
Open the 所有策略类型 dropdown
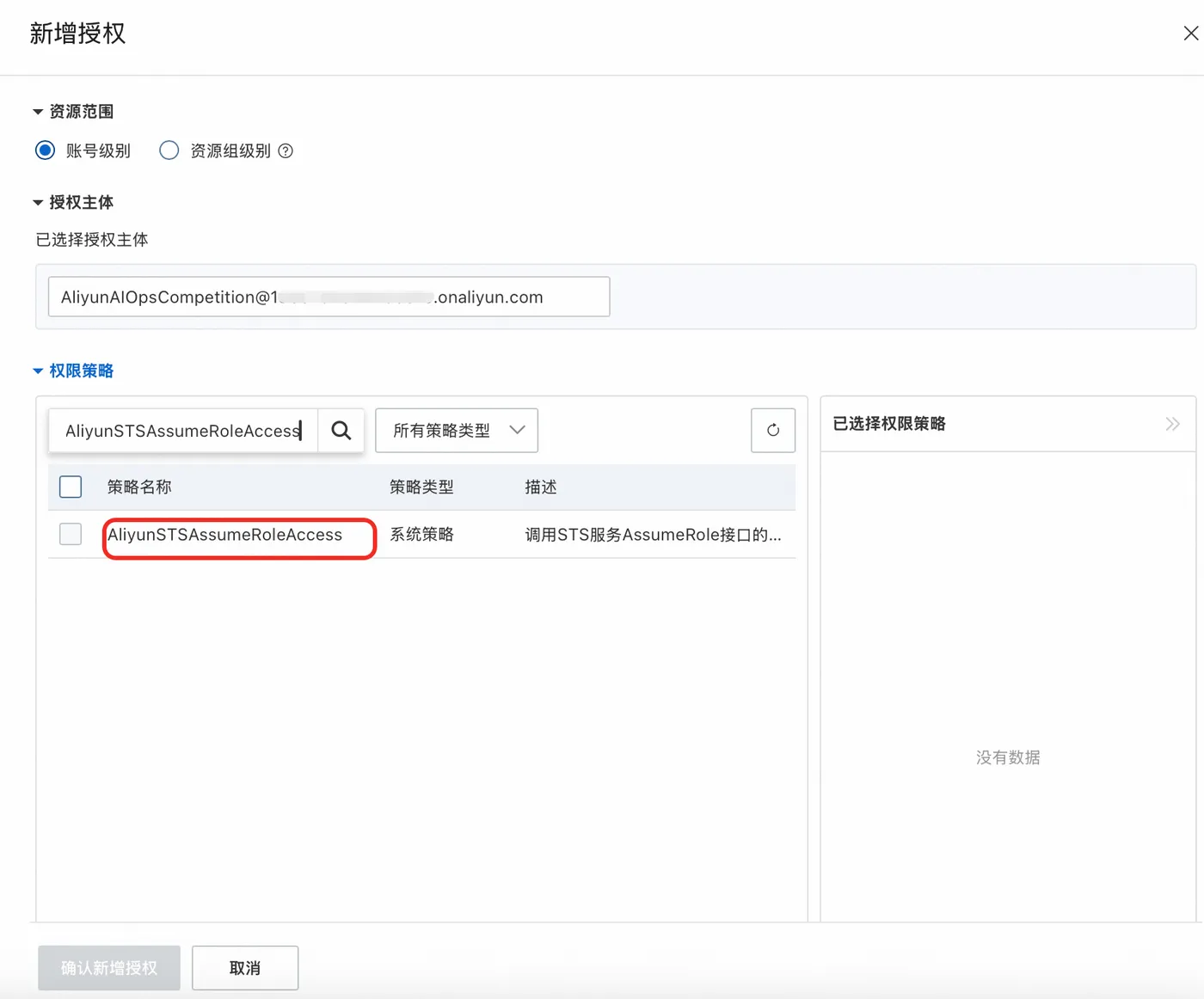click(x=457, y=430)
